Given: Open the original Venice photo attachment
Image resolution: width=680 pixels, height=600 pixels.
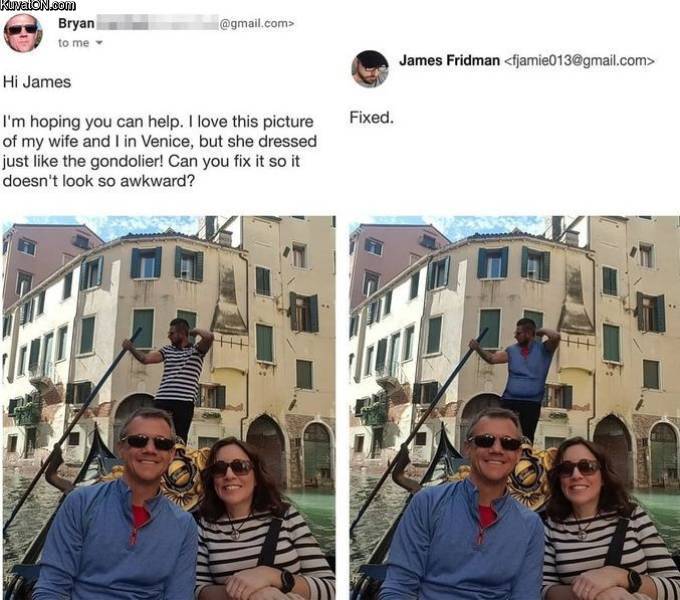Looking at the screenshot, I should (x=169, y=408).
